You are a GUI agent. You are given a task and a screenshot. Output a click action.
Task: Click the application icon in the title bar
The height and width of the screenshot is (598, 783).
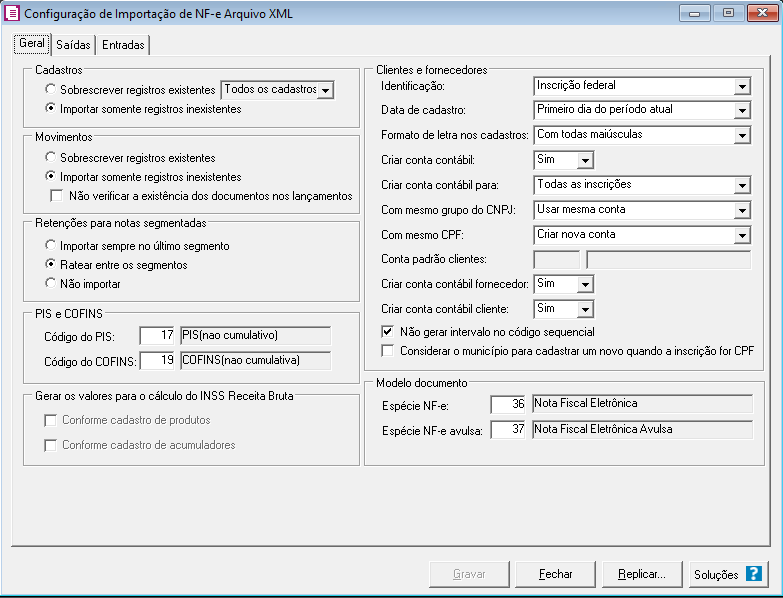point(13,13)
